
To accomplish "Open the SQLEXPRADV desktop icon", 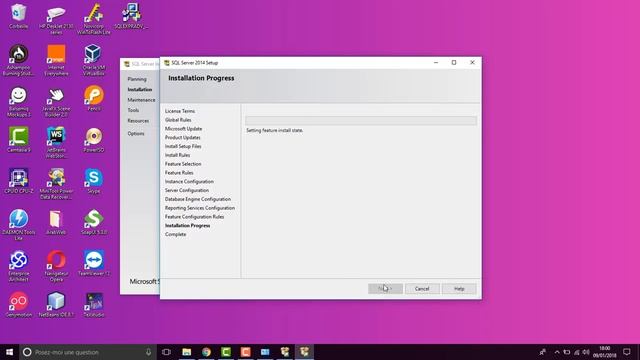I will point(131,16).
